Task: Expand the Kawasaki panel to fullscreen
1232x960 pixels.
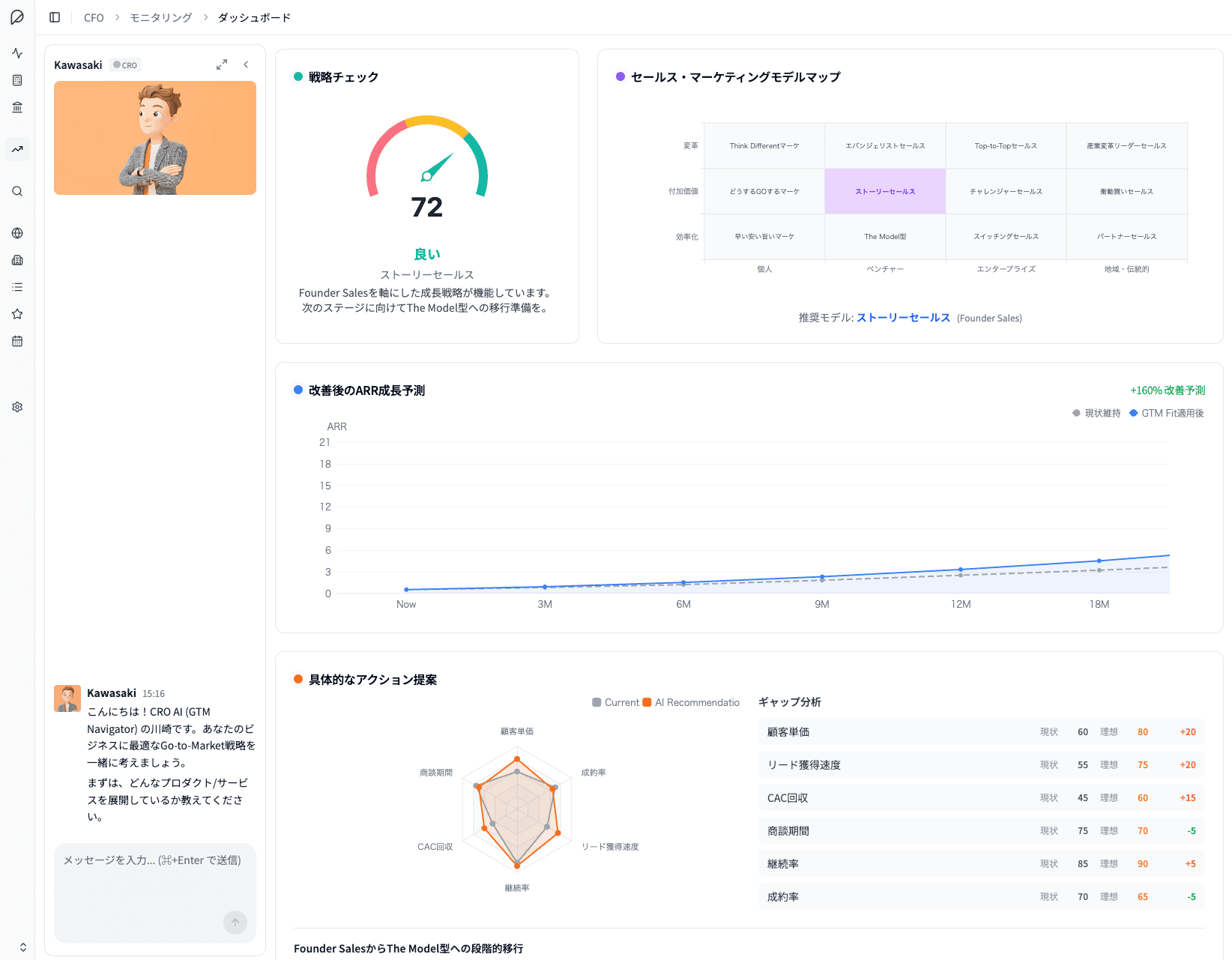Action: [222, 64]
